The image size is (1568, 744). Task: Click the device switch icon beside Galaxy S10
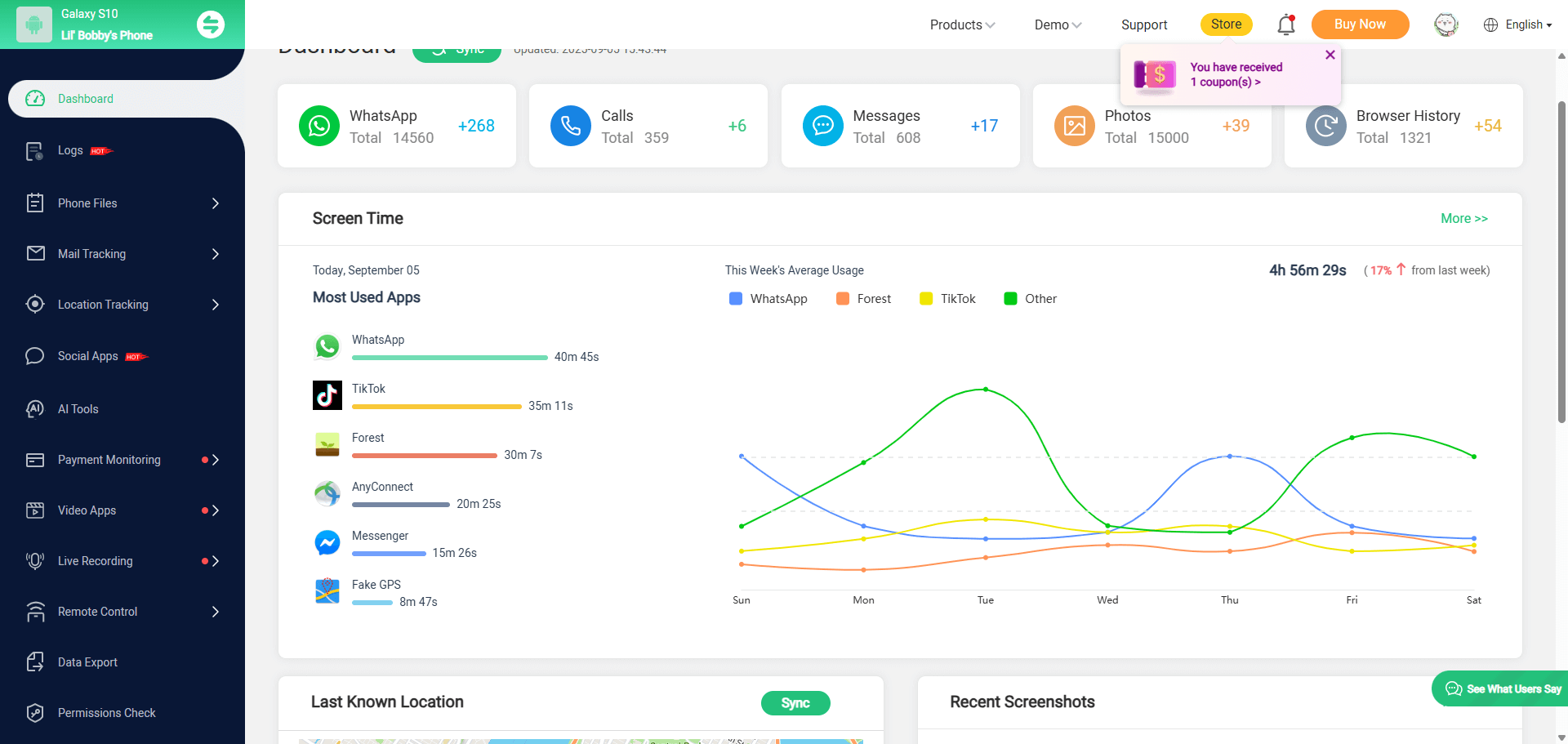211,25
